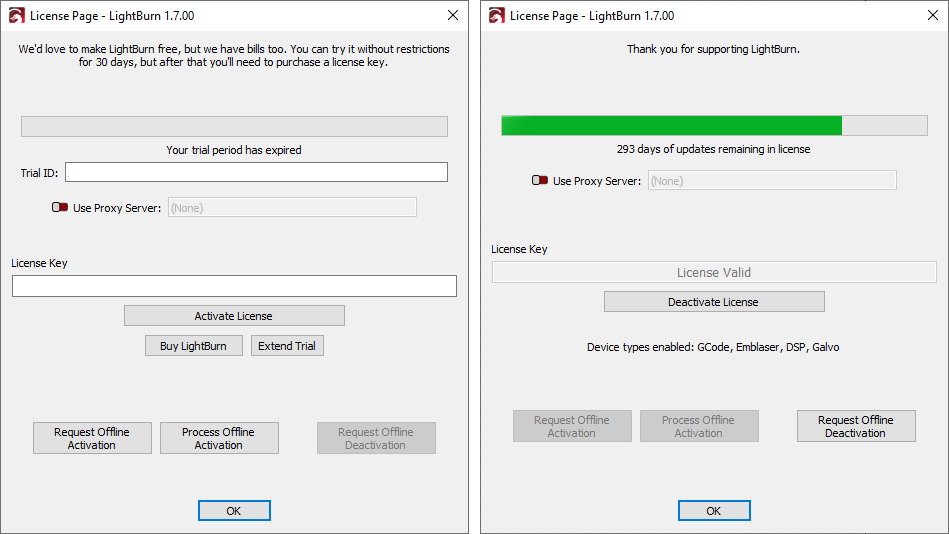Confirm with OK in the trial-expired dialog
This screenshot has width=949, height=534.
(x=234, y=511)
